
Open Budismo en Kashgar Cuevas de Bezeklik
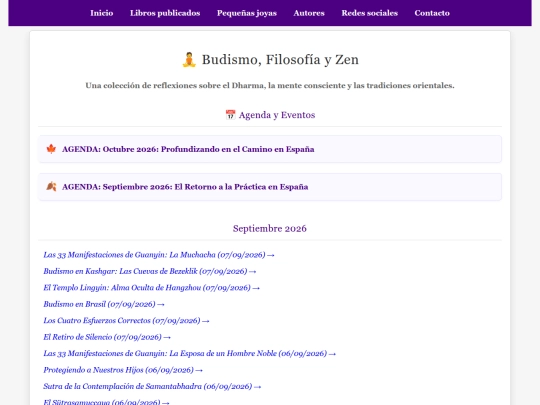pos(150,271)
